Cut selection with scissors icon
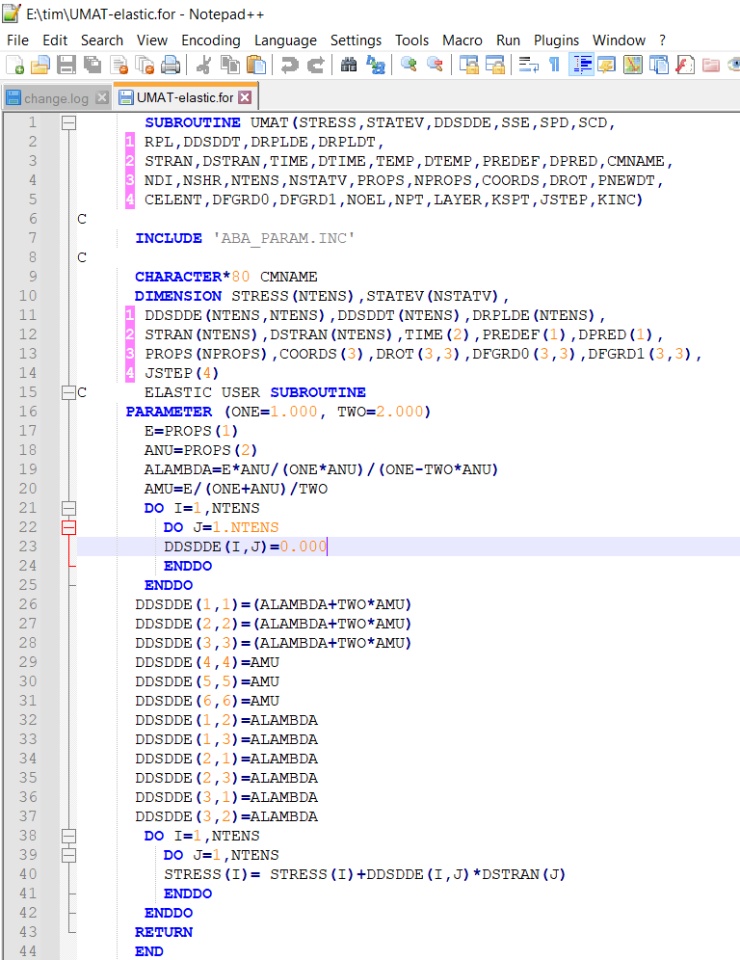The height and width of the screenshot is (960, 740). point(204,64)
